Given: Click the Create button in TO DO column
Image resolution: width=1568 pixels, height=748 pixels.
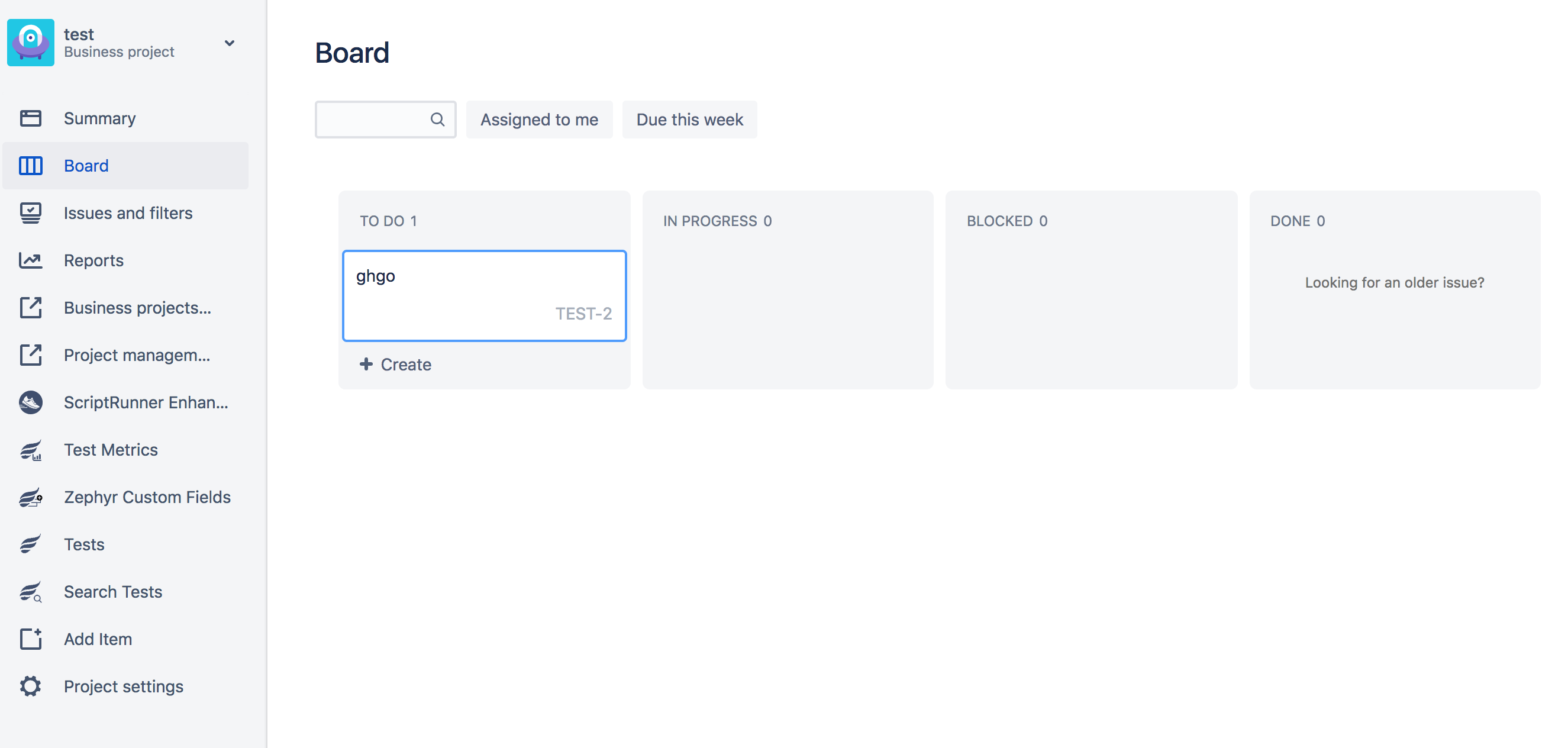Looking at the screenshot, I should 395,364.
